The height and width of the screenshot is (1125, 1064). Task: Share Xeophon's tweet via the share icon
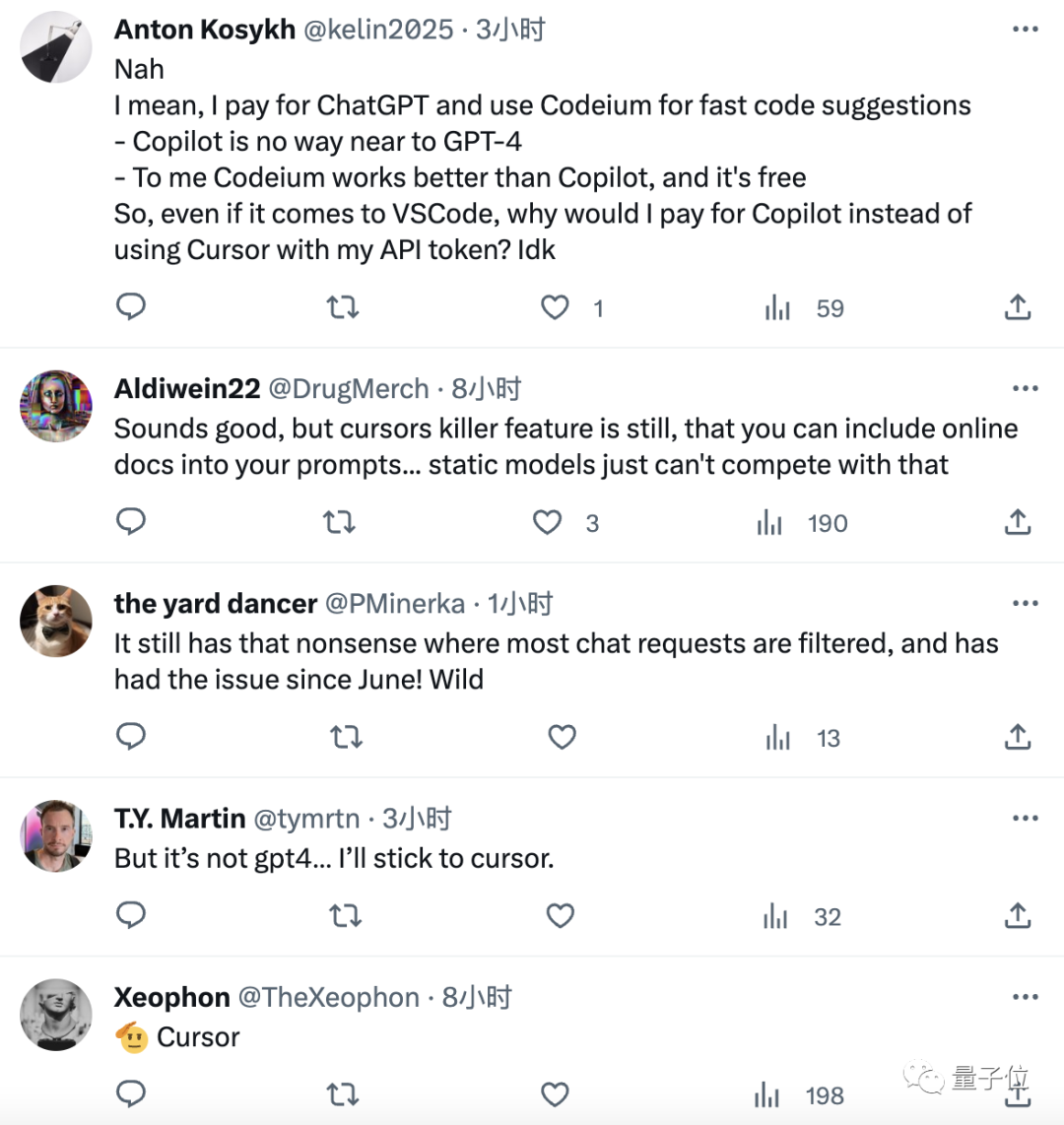point(1017,1093)
